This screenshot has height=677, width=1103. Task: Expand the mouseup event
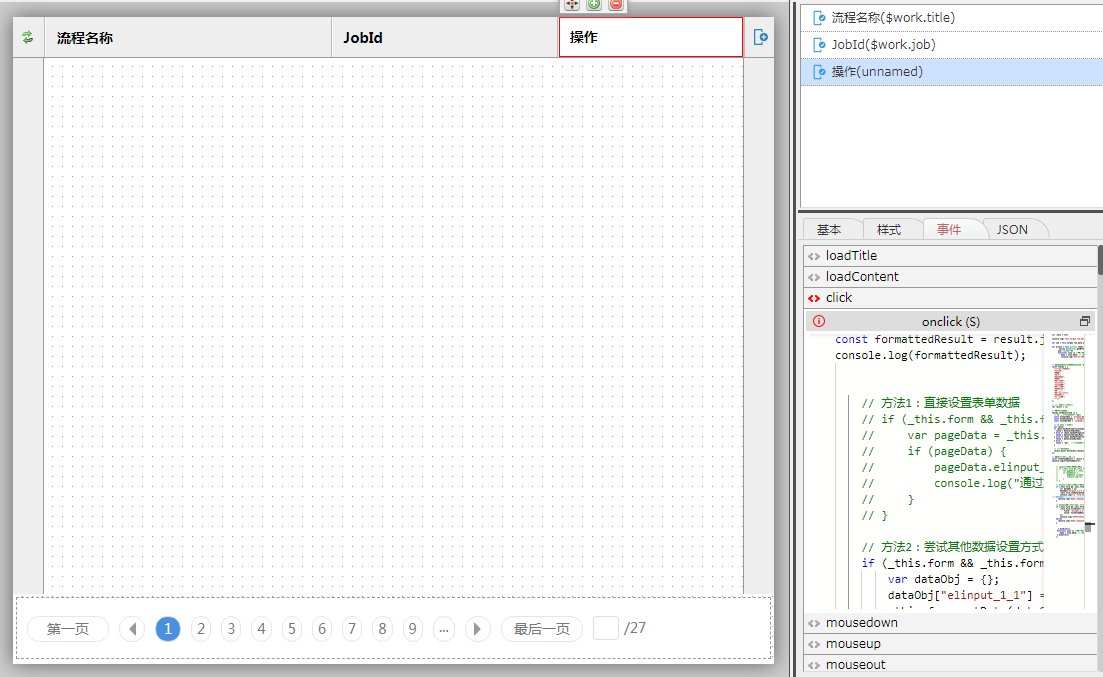pos(951,644)
